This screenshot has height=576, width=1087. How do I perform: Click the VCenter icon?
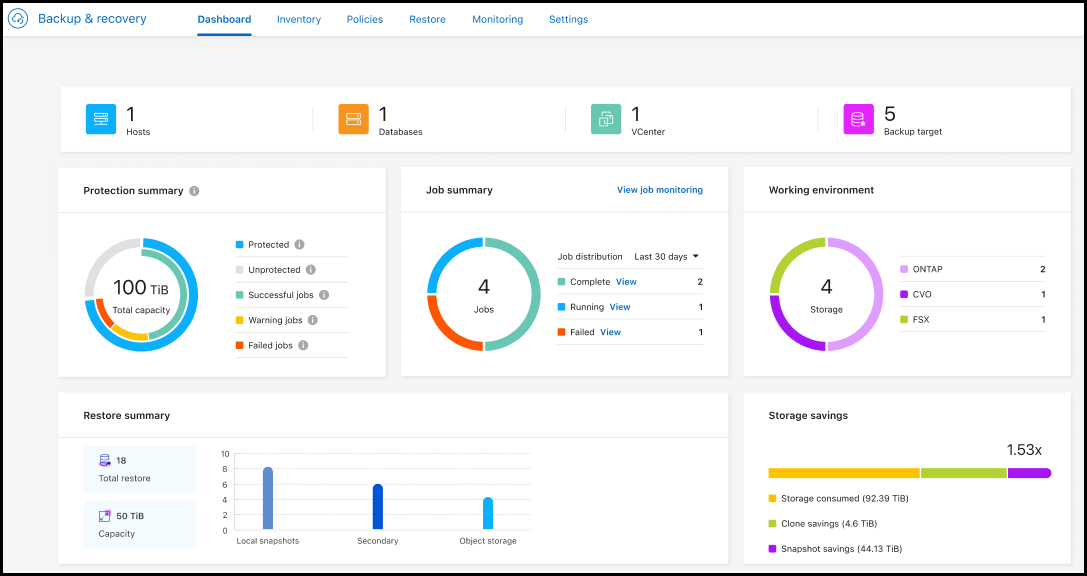[x=606, y=119]
